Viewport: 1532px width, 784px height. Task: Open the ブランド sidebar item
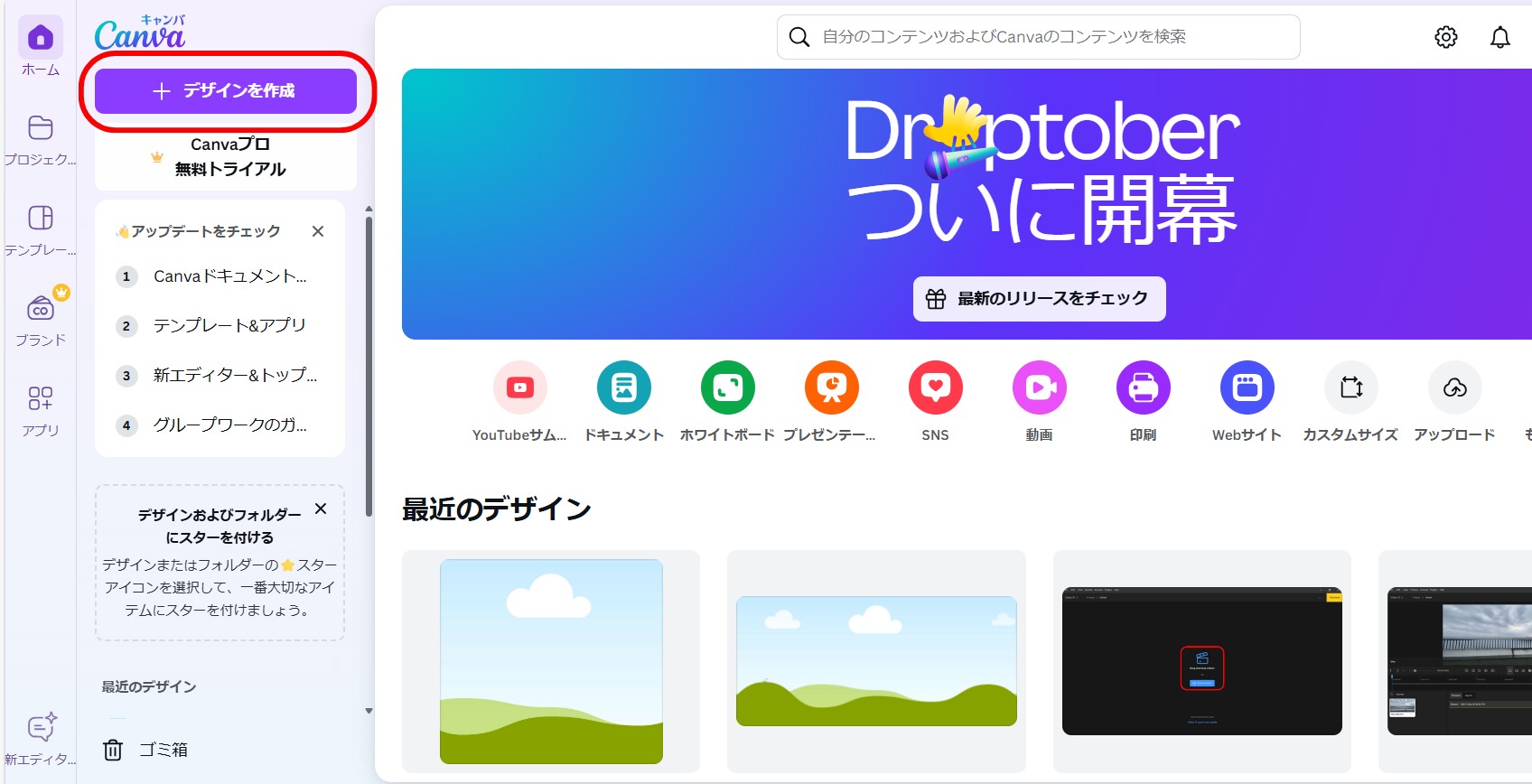[x=41, y=319]
